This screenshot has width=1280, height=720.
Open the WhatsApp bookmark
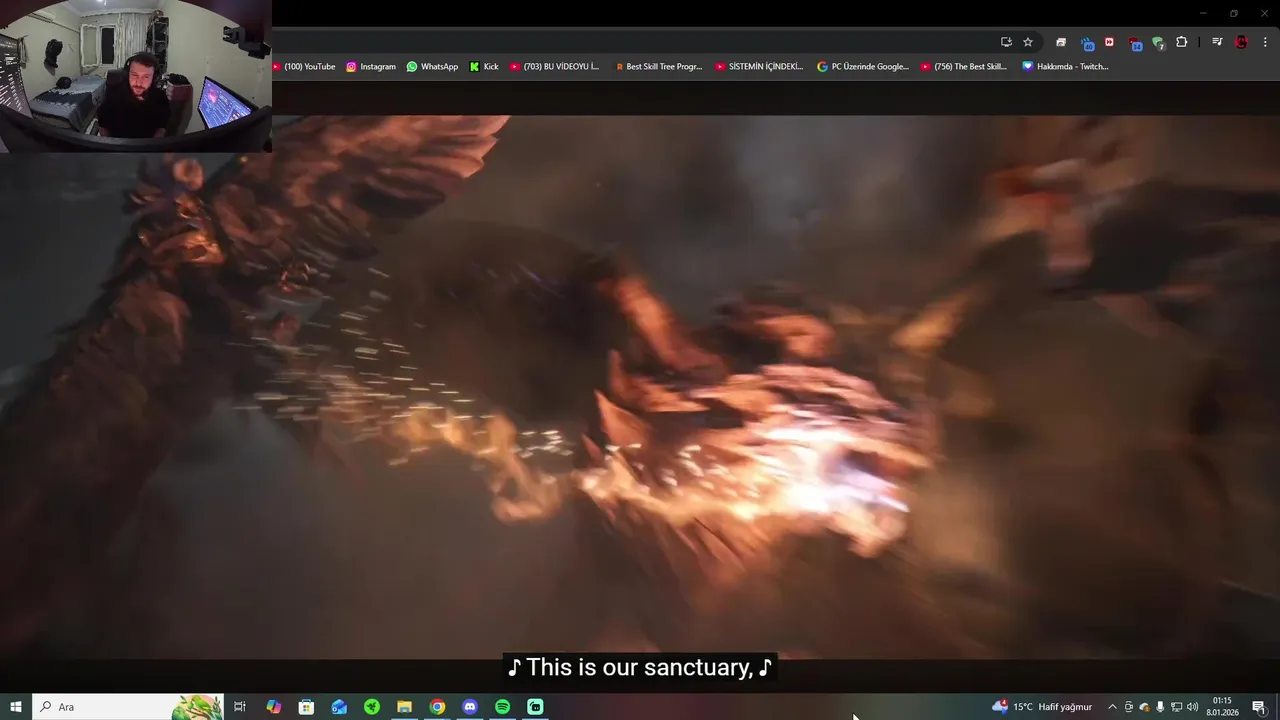tap(432, 66)
